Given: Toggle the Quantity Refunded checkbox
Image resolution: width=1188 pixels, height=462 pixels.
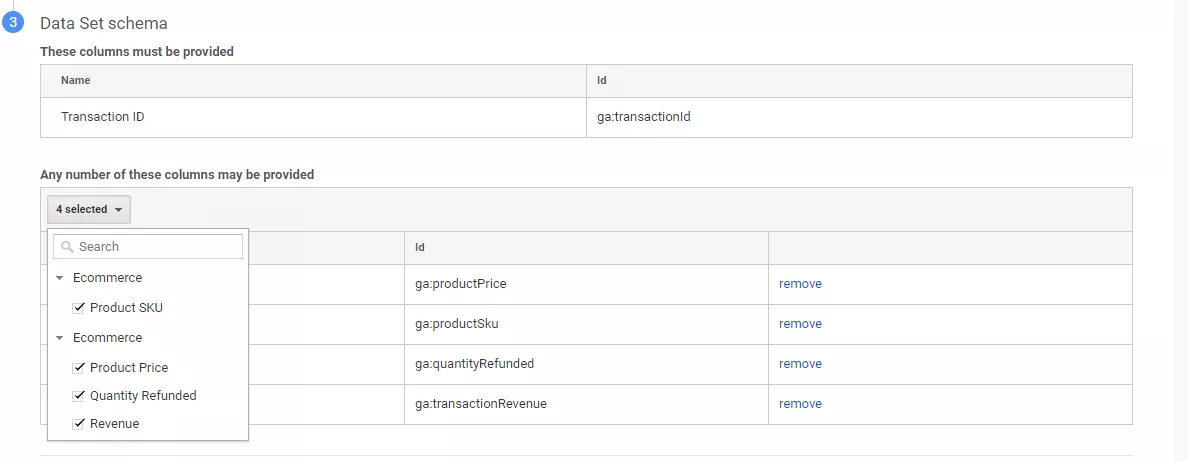Looking at the screenshot, I should (x=77, y=395).
